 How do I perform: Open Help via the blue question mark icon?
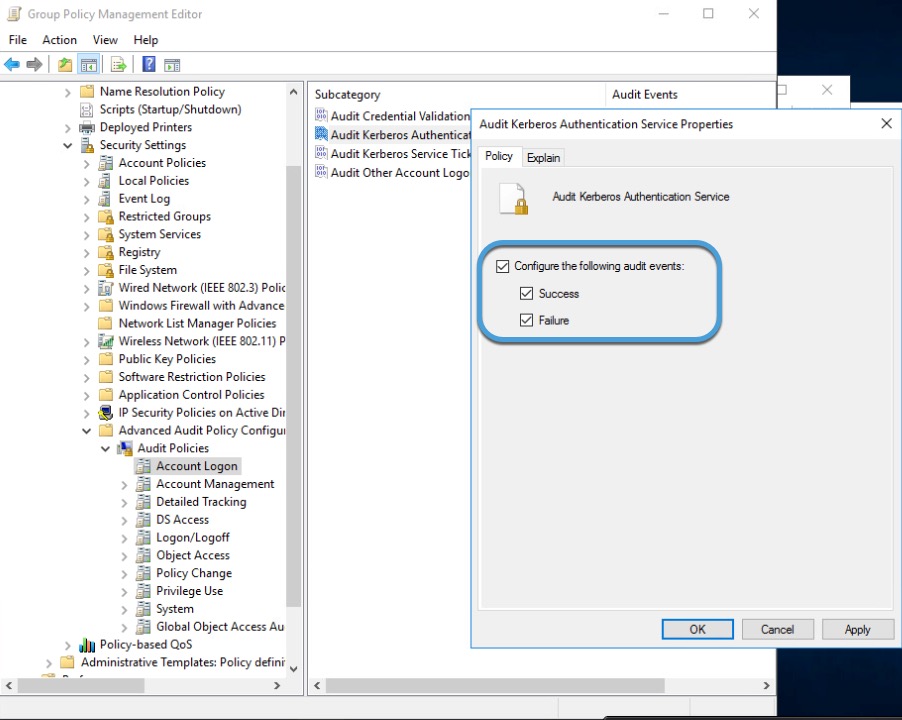(x=148, y=65)
